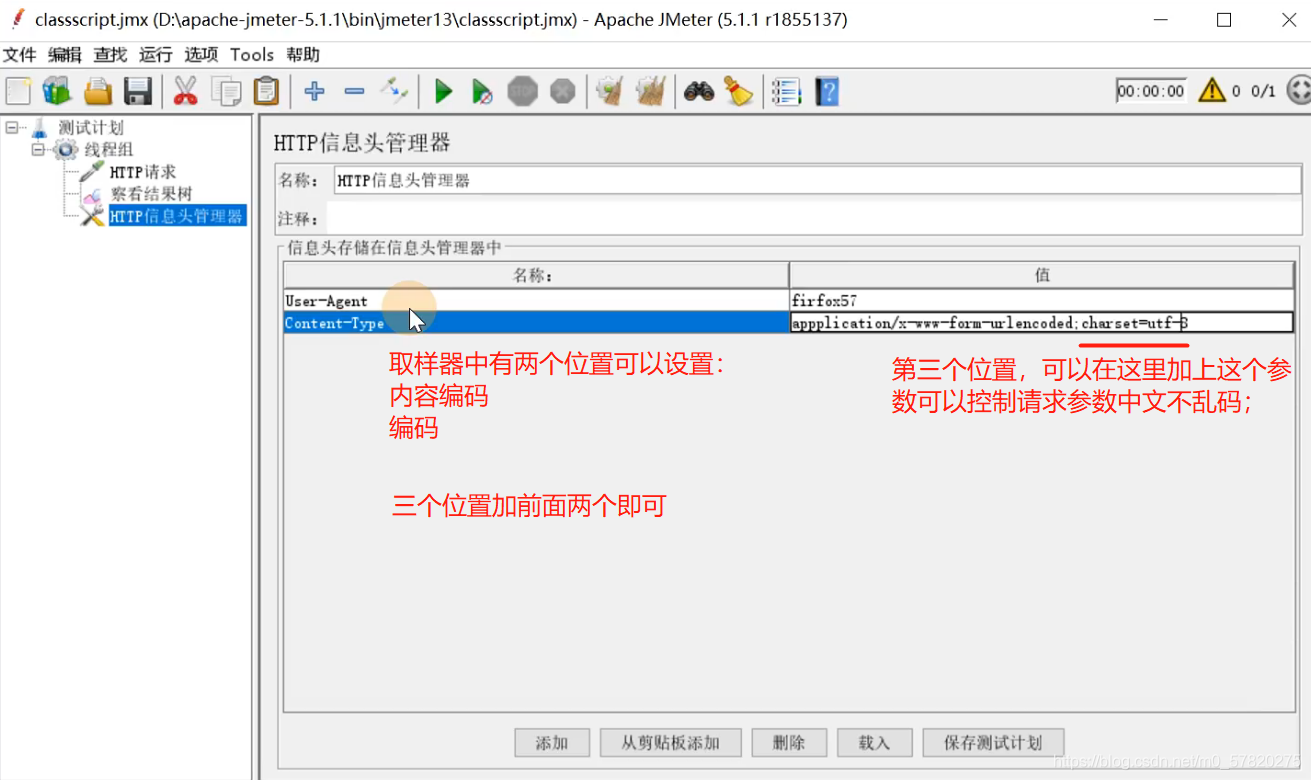The width and height of the screenshot is (1311, 780).
Task: Click the New test plan icon
Action: click(18, 91)
